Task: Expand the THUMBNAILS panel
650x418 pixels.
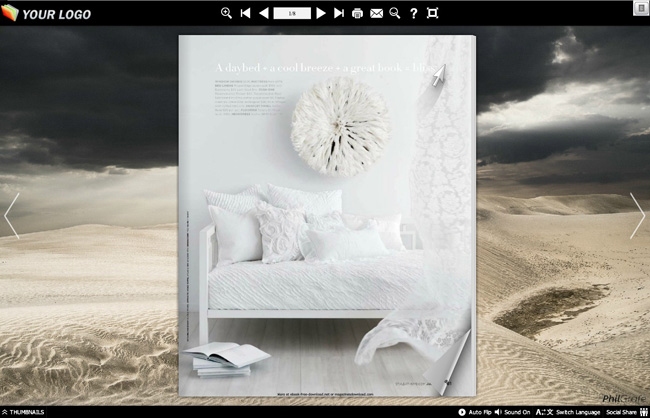Action: point(23,412)
